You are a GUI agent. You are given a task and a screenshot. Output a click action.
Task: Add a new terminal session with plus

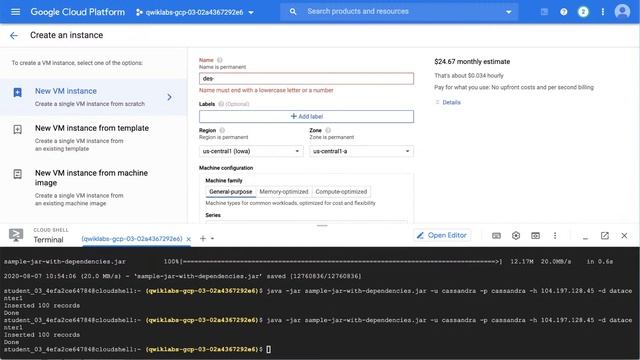203,238
